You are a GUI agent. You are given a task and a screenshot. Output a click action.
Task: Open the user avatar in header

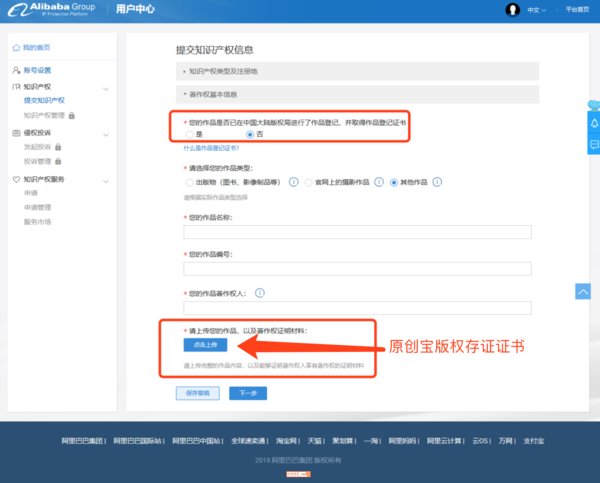point(512,10)
